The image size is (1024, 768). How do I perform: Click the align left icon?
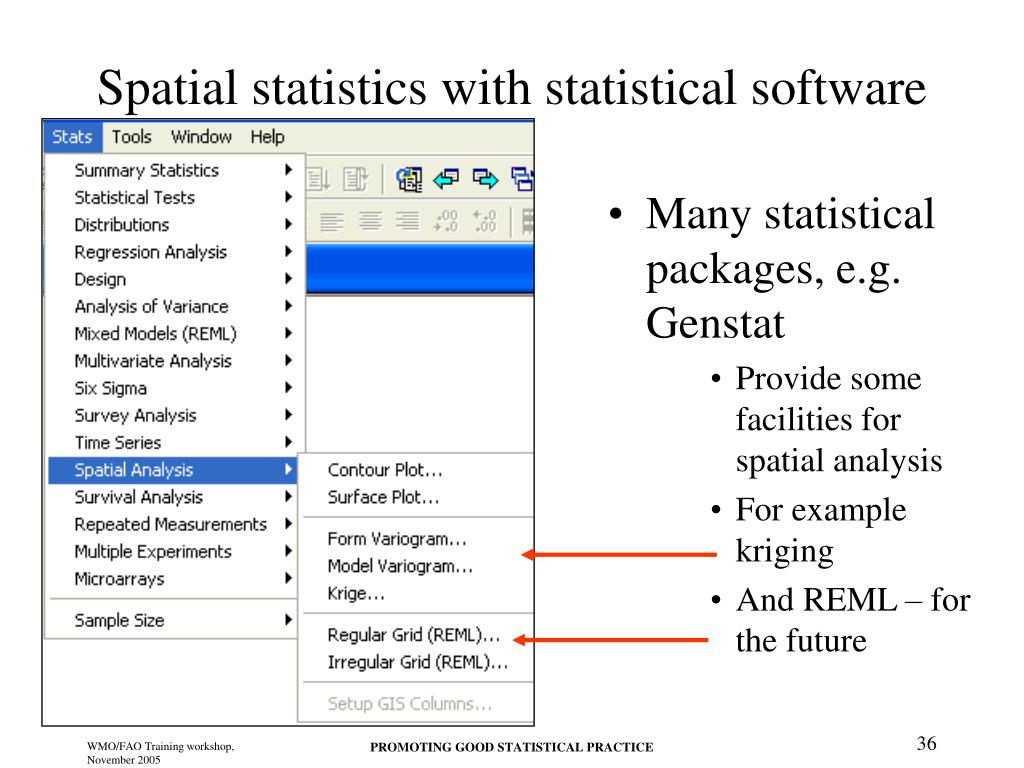click(x=332, y=222)
